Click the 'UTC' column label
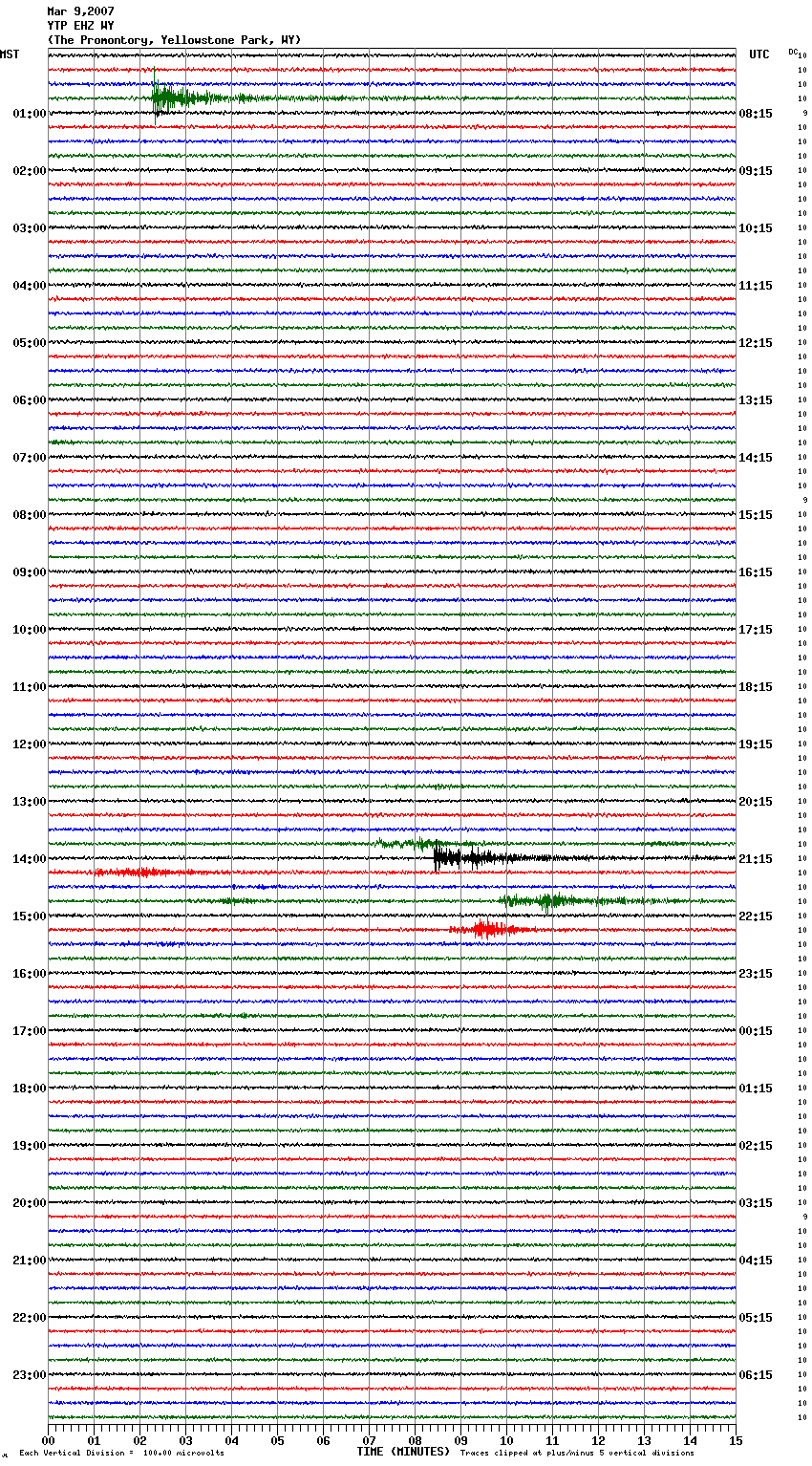Viewport: 812px width, 1466px height. coord(759,54)
